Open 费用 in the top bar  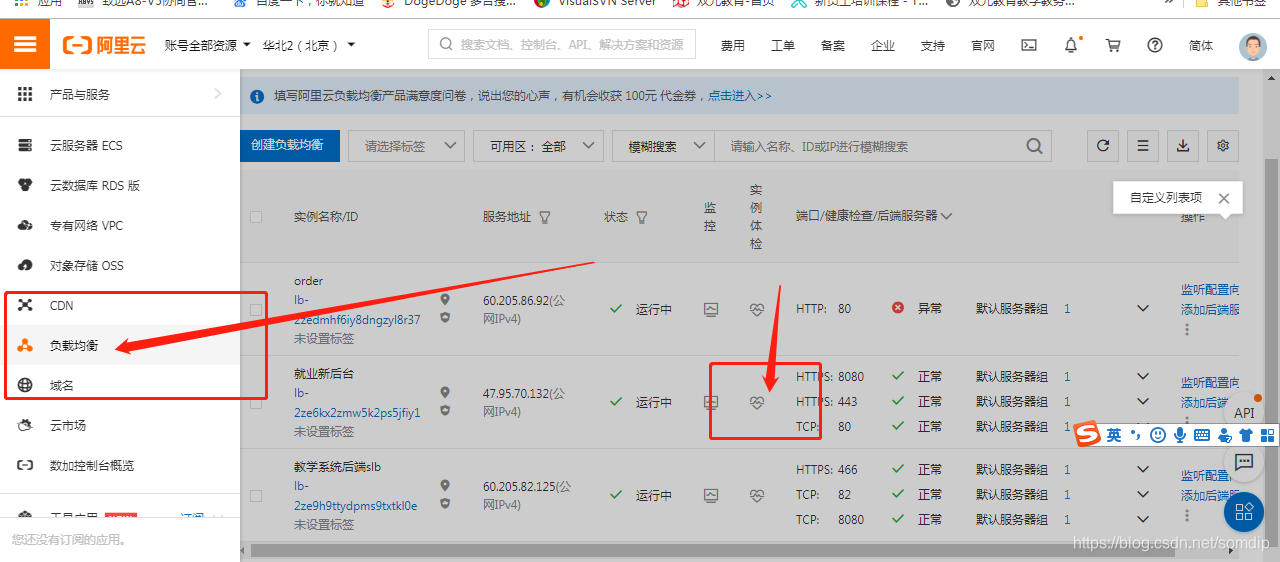[733, 46]
